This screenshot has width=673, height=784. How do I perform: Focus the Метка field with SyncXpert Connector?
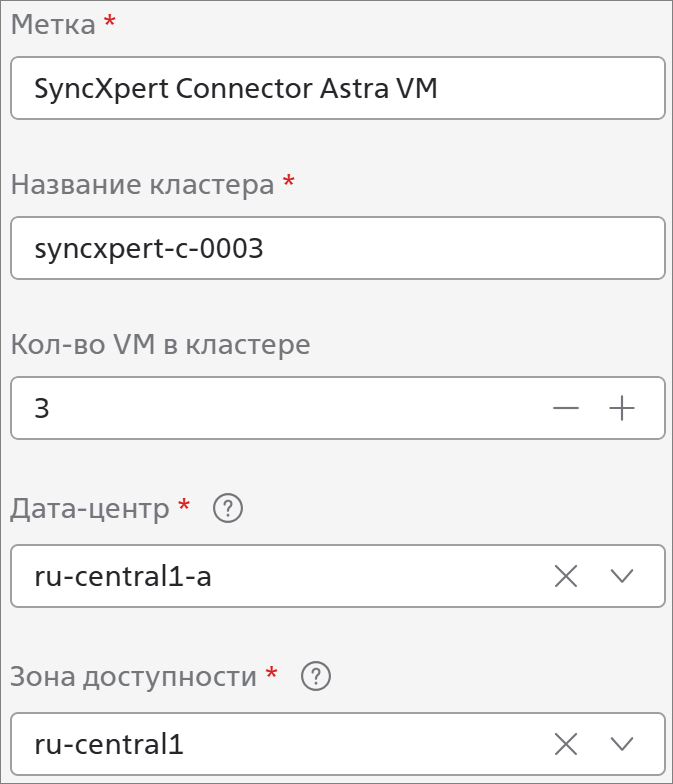tap(338, 88)
